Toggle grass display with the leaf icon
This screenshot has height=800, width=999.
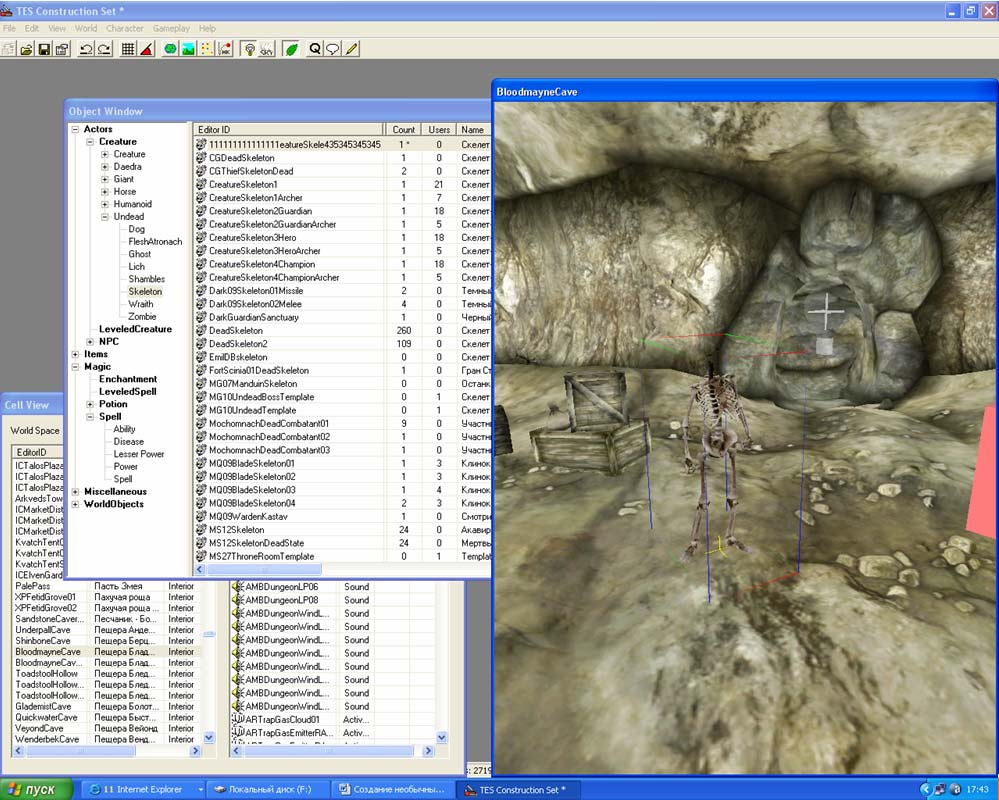click(291, 49)
